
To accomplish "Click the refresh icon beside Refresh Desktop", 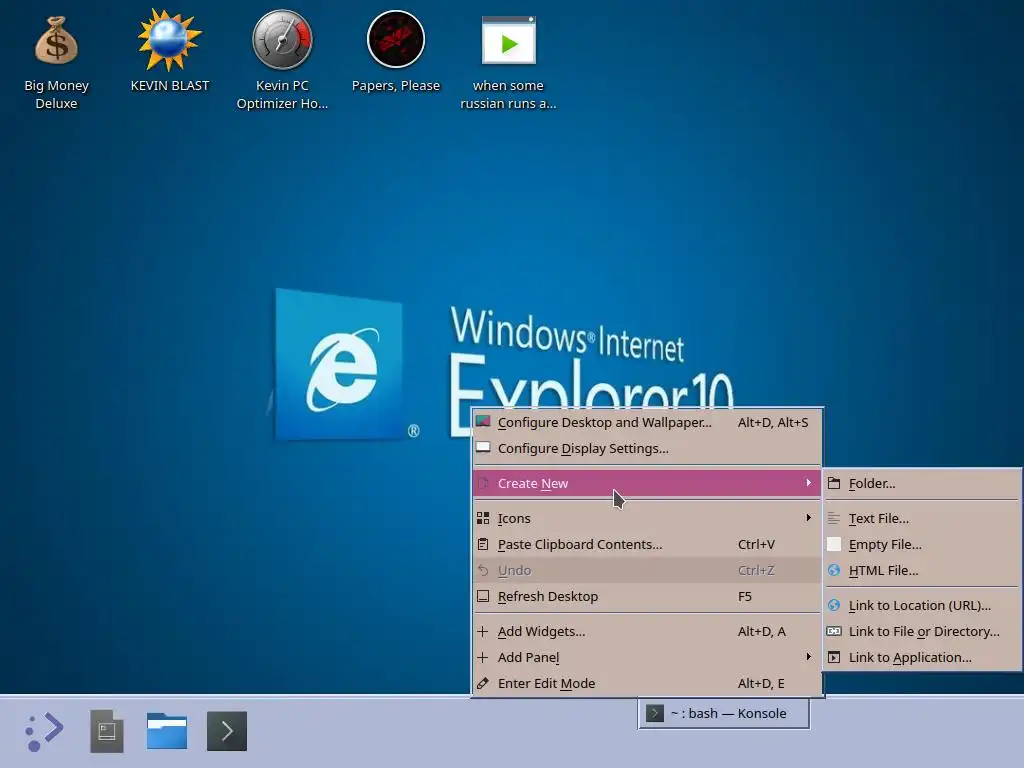I will (x=483, y=596).
